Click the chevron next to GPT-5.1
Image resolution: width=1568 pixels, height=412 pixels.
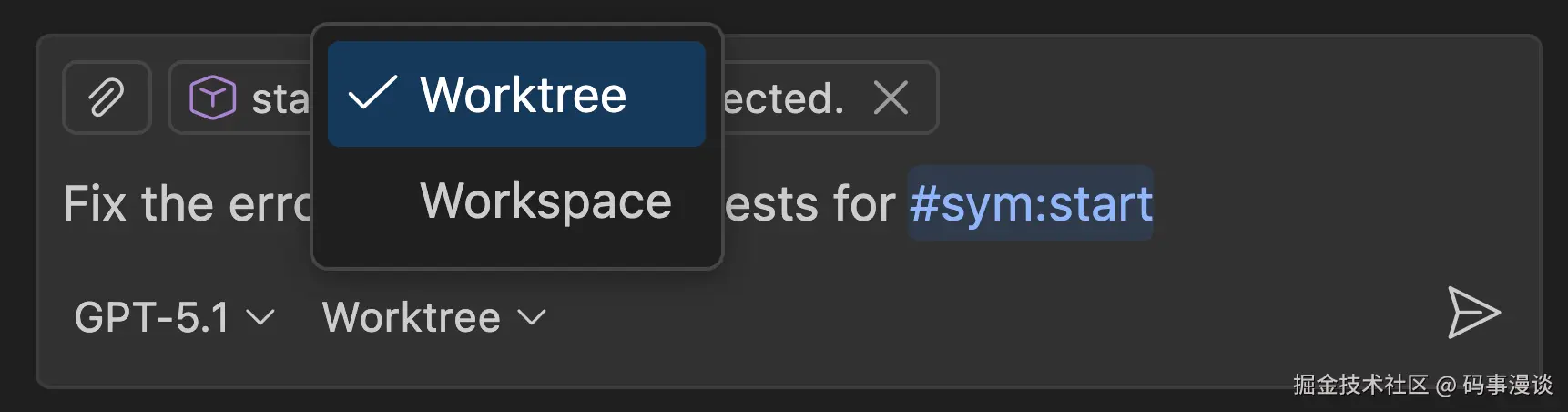click(260, 317)
